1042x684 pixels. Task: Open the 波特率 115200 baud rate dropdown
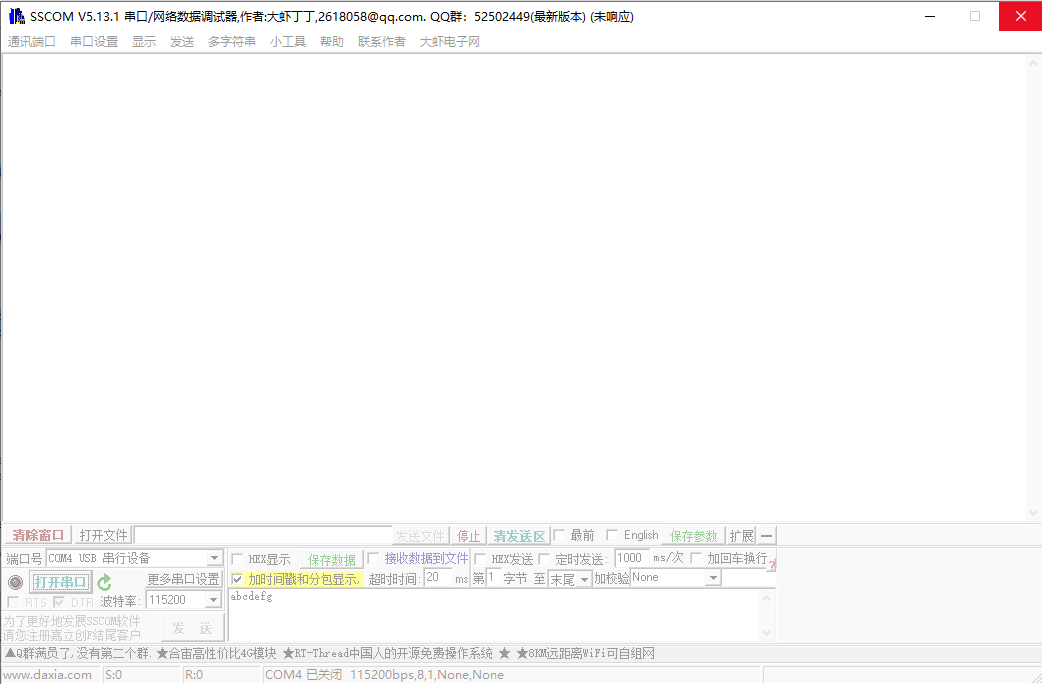pyautogui.click(x=214, y=600)
